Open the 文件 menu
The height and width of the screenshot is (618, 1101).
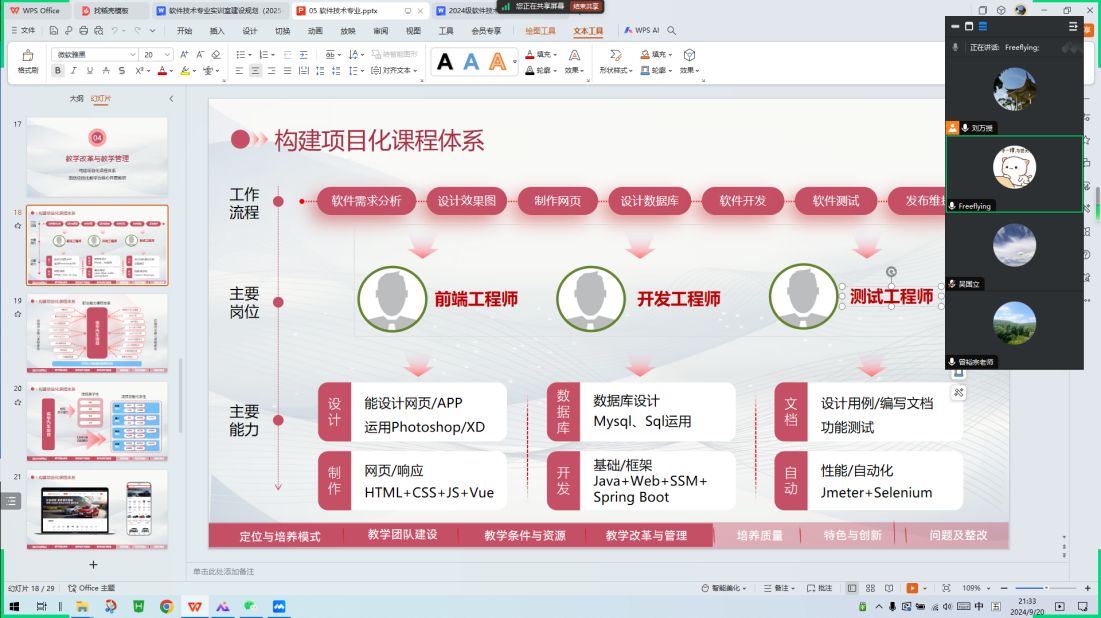pyautogui.click(x=24, y=30)
